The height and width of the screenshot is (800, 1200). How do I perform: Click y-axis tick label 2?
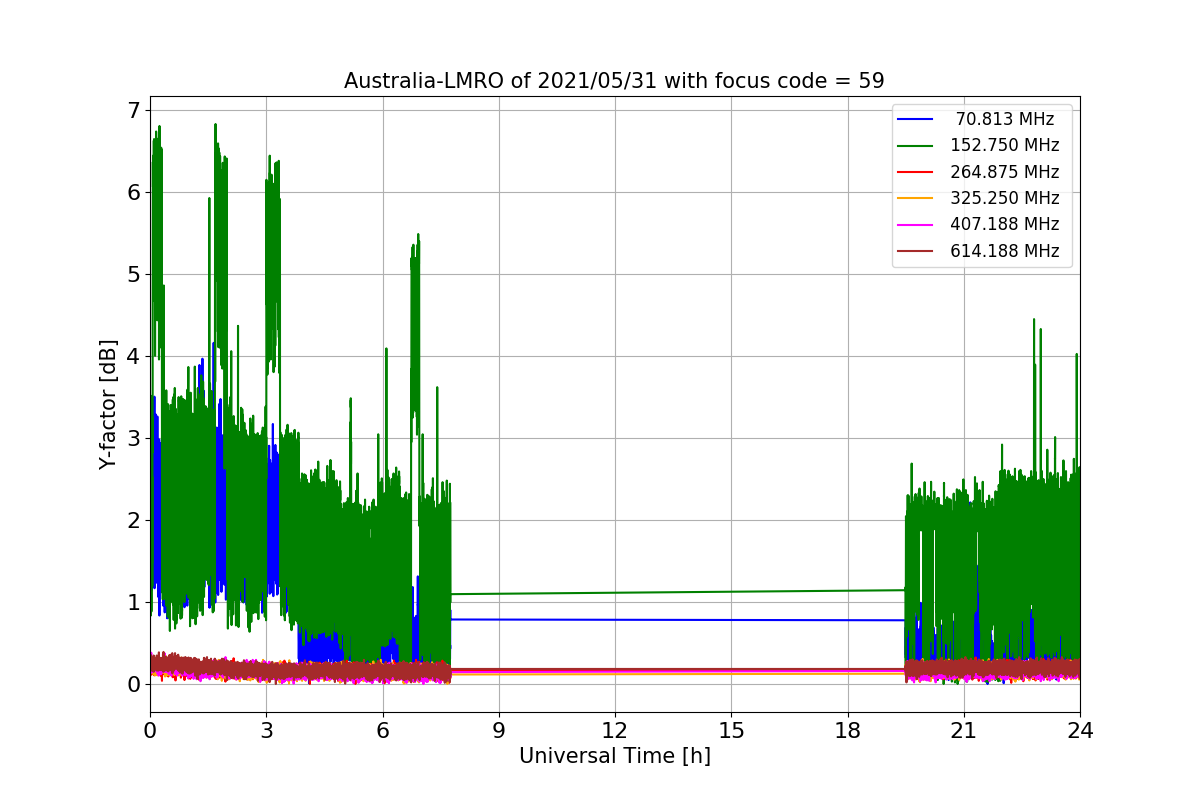[133, 520]
